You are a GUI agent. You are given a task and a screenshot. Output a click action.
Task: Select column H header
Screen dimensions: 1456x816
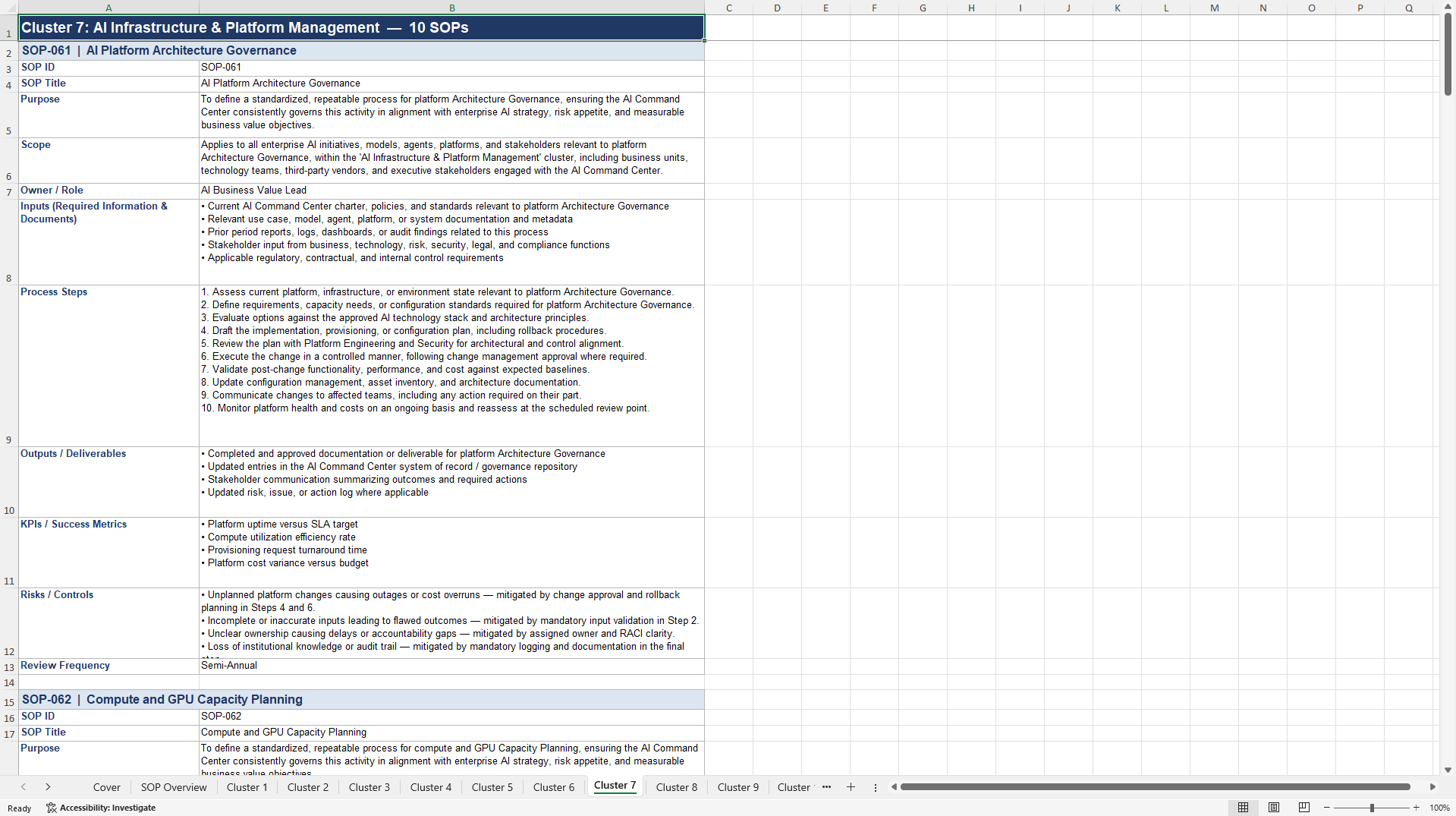coord(971,8)
